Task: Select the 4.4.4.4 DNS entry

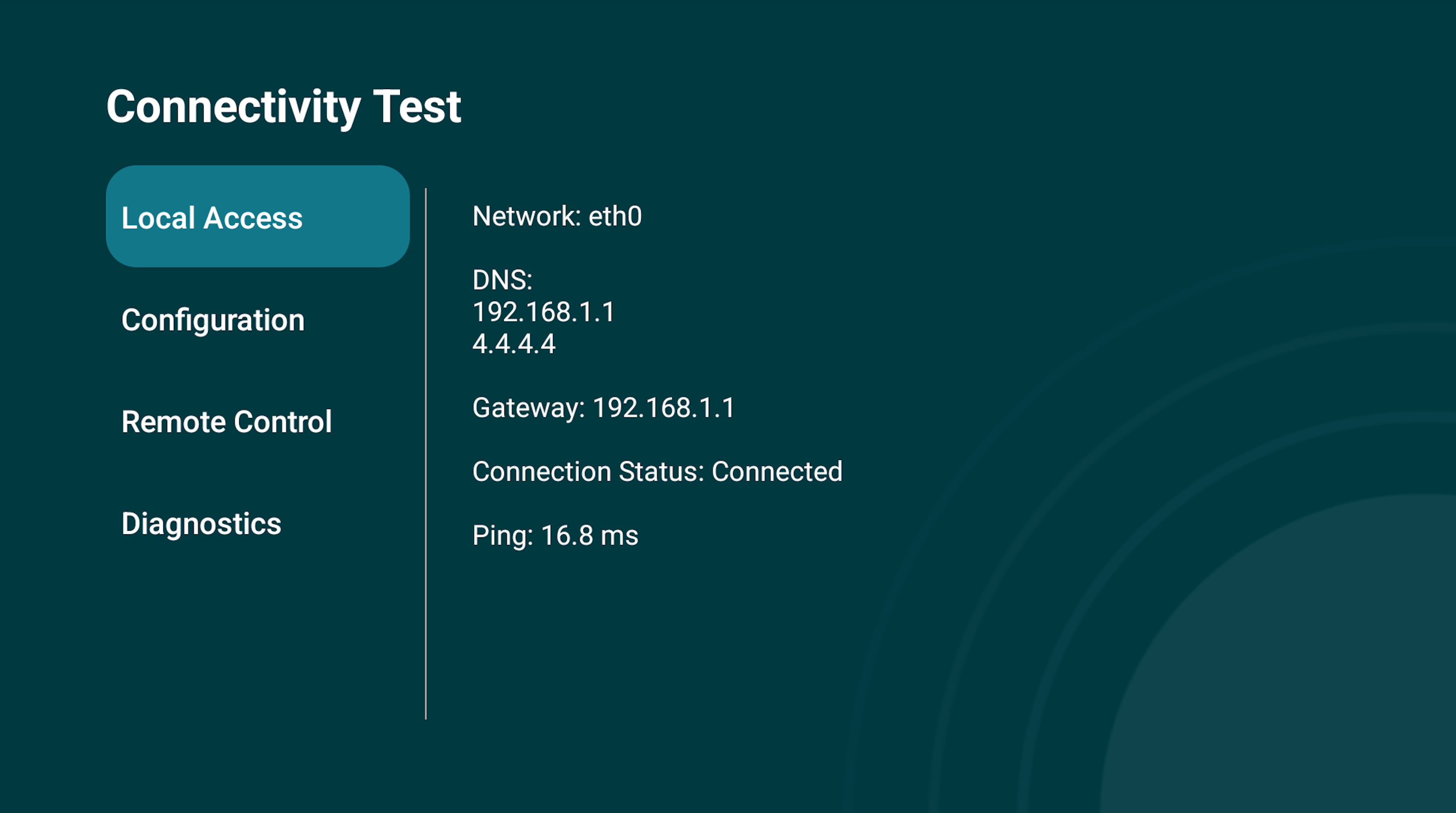Action: (514, 344)
